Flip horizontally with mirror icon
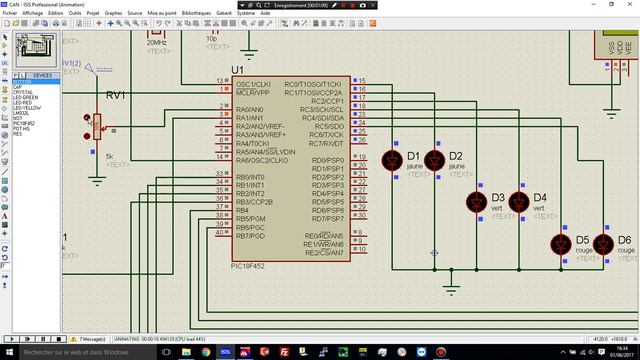The image size is (640, 360). (5, 277)
